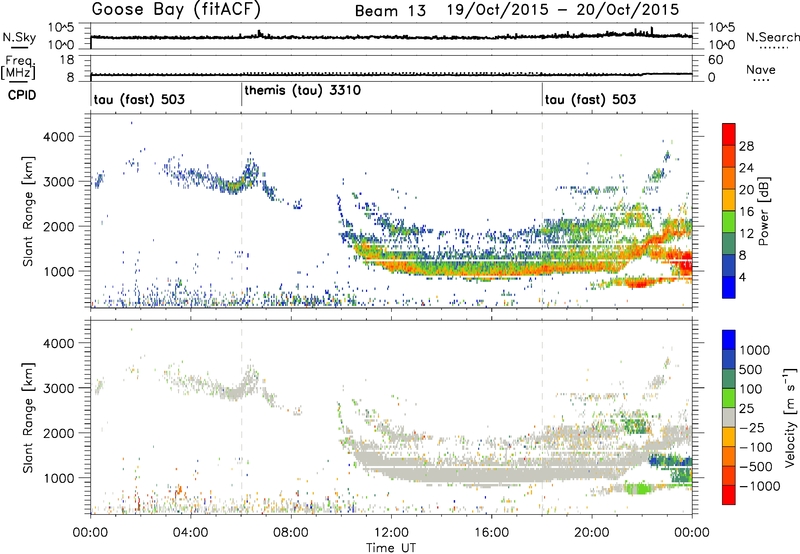Click the "1000" tick label in the velocity panel
The height and width of the screenshot is (554, 800).
coord(58,478)
